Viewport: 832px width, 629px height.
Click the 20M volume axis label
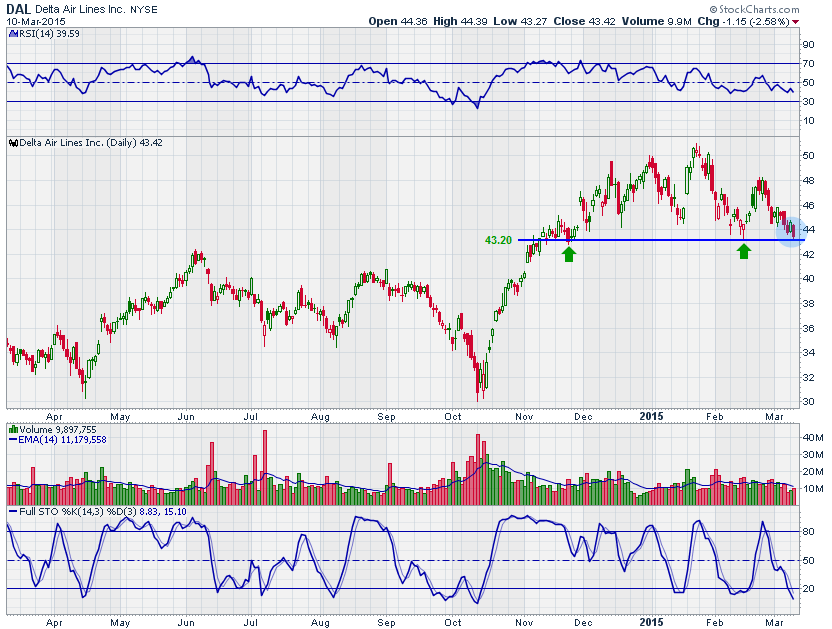click(813, 471)
